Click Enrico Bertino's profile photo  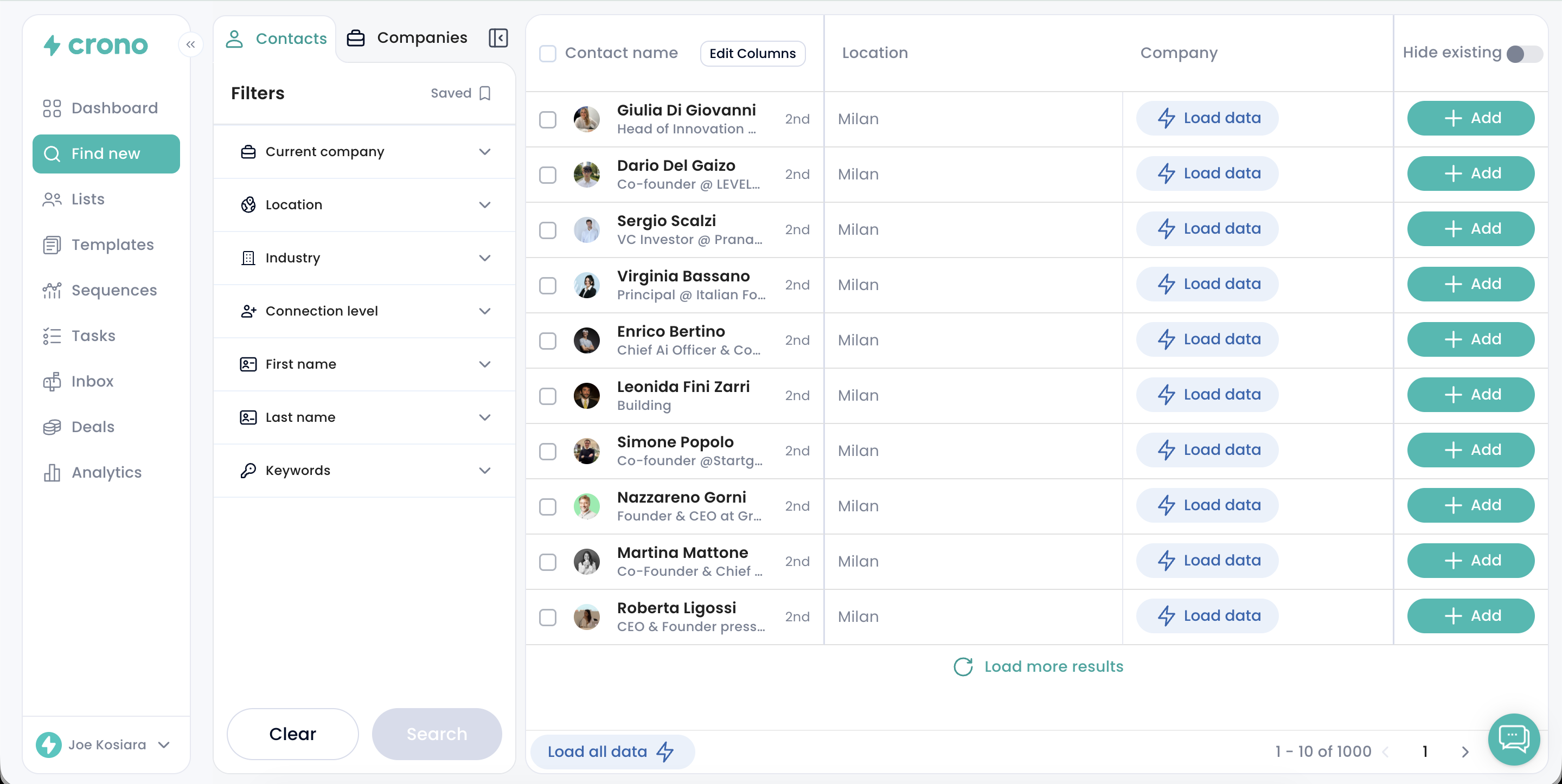pos(586,340)
